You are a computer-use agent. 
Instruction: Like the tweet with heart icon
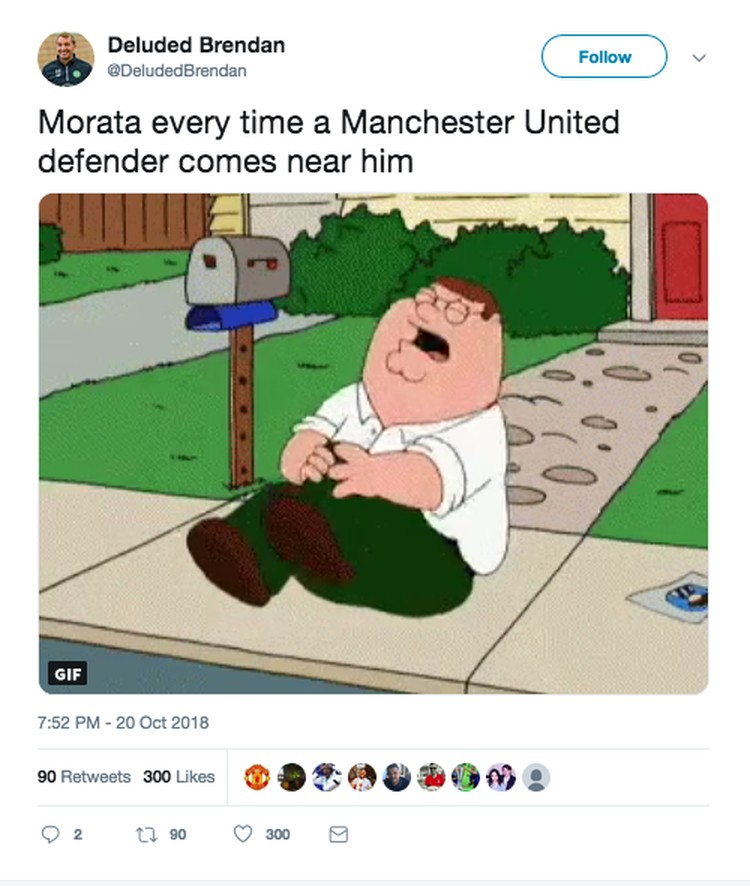pos(243,834)
